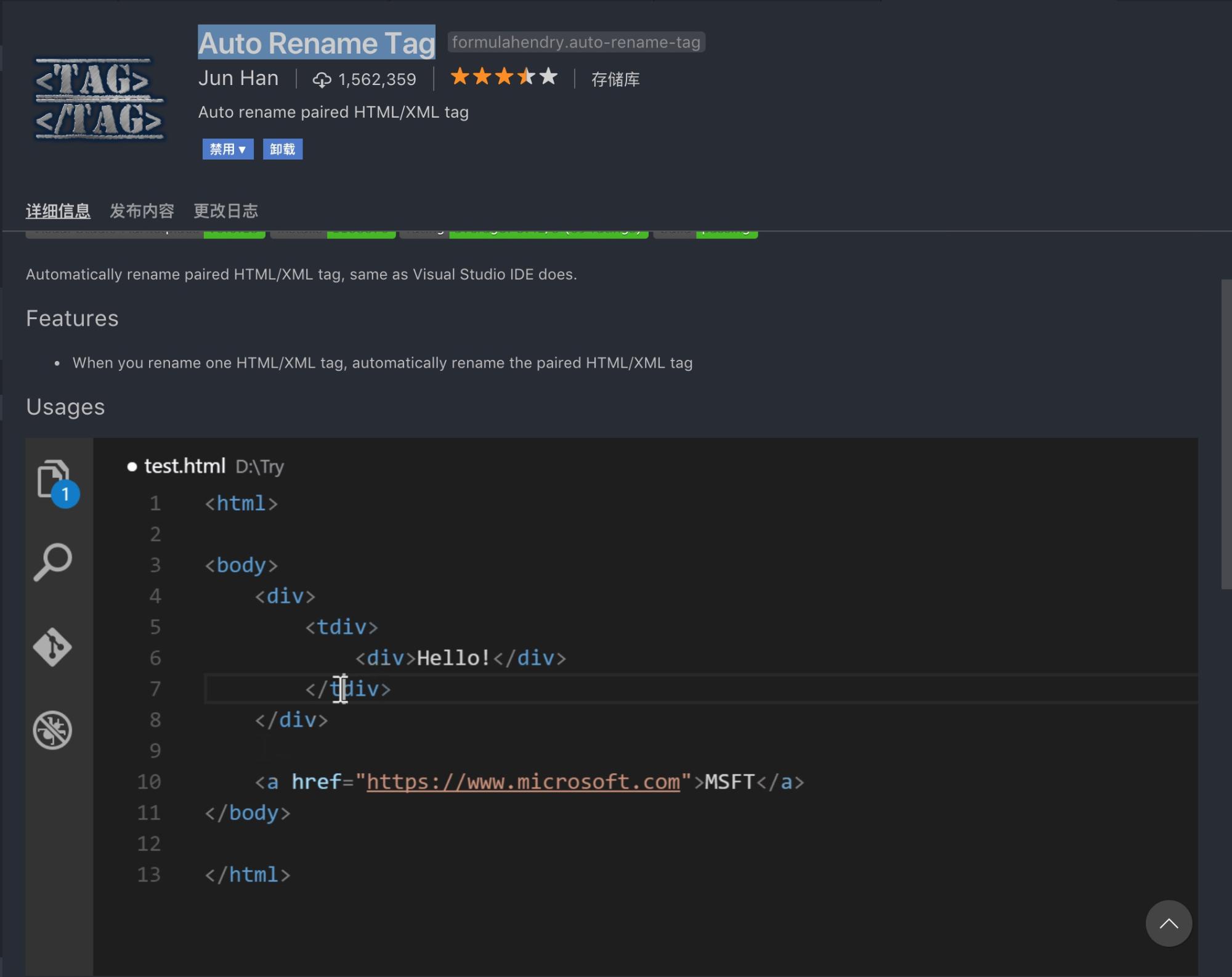Screen dimensions: 1232x977
Task: Click the download count cloud icon
Action: point(322,79)
